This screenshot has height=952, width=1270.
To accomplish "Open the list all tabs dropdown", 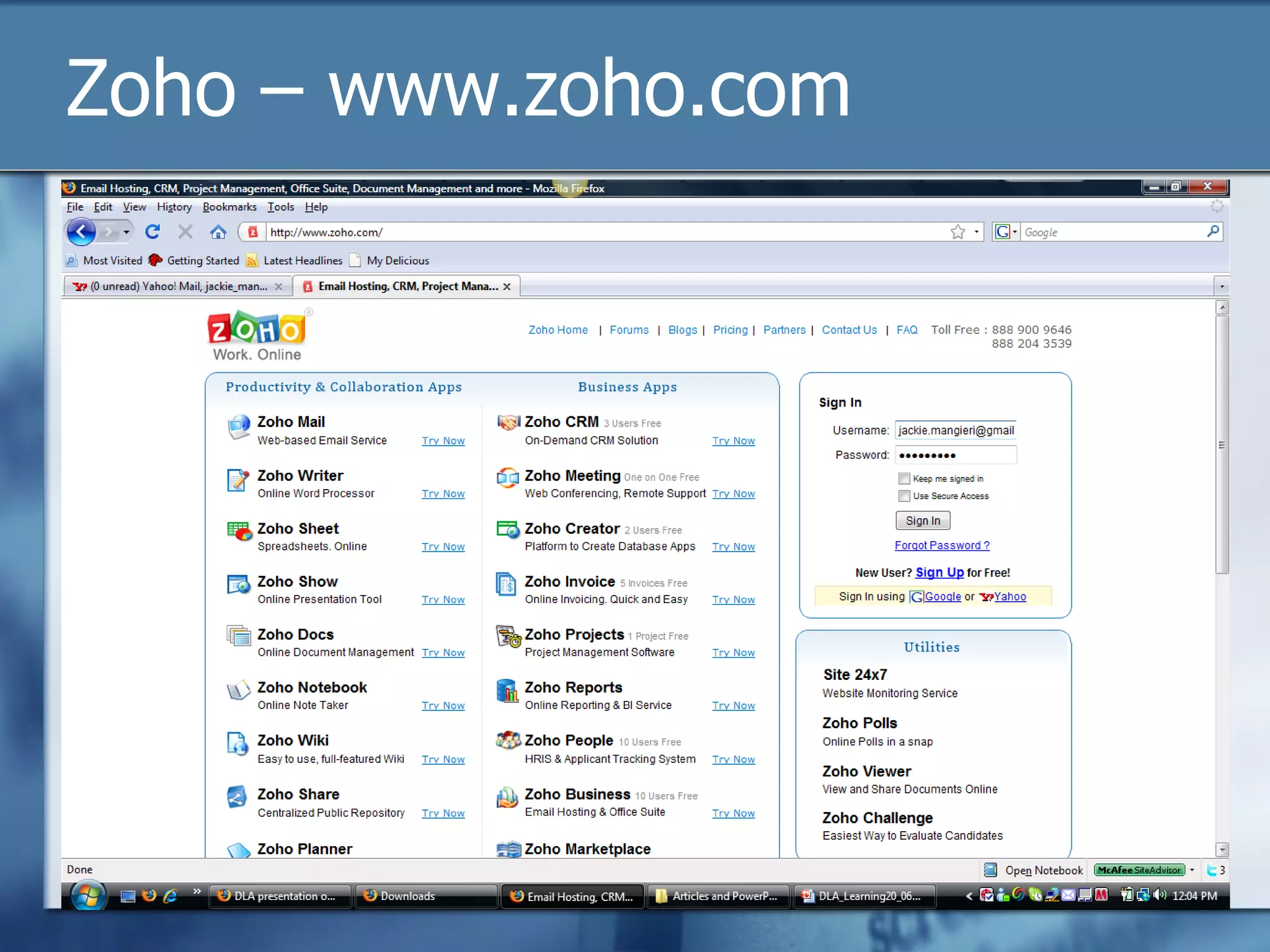I will pos(1222,286).
